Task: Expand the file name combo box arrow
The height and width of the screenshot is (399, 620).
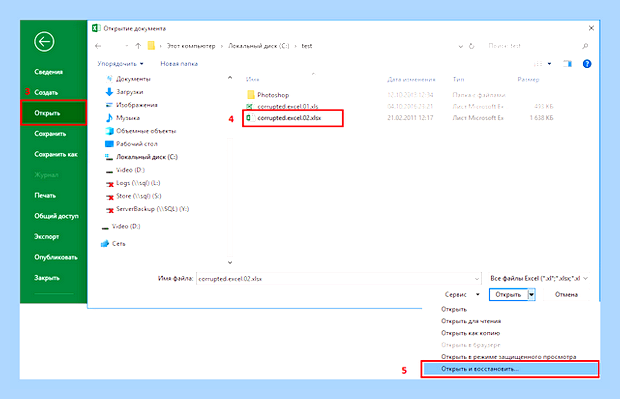Action: pos(476,279)
